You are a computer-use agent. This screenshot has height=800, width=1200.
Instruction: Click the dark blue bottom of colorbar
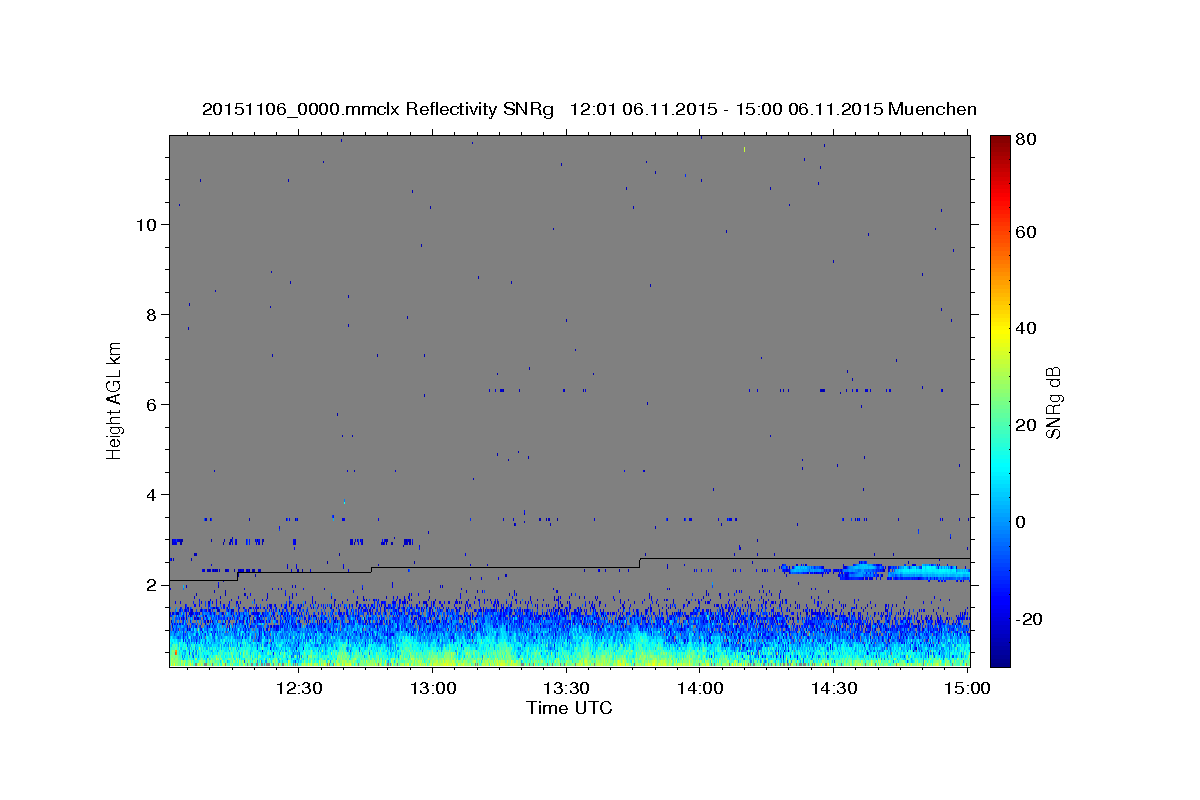click(999, 657)
